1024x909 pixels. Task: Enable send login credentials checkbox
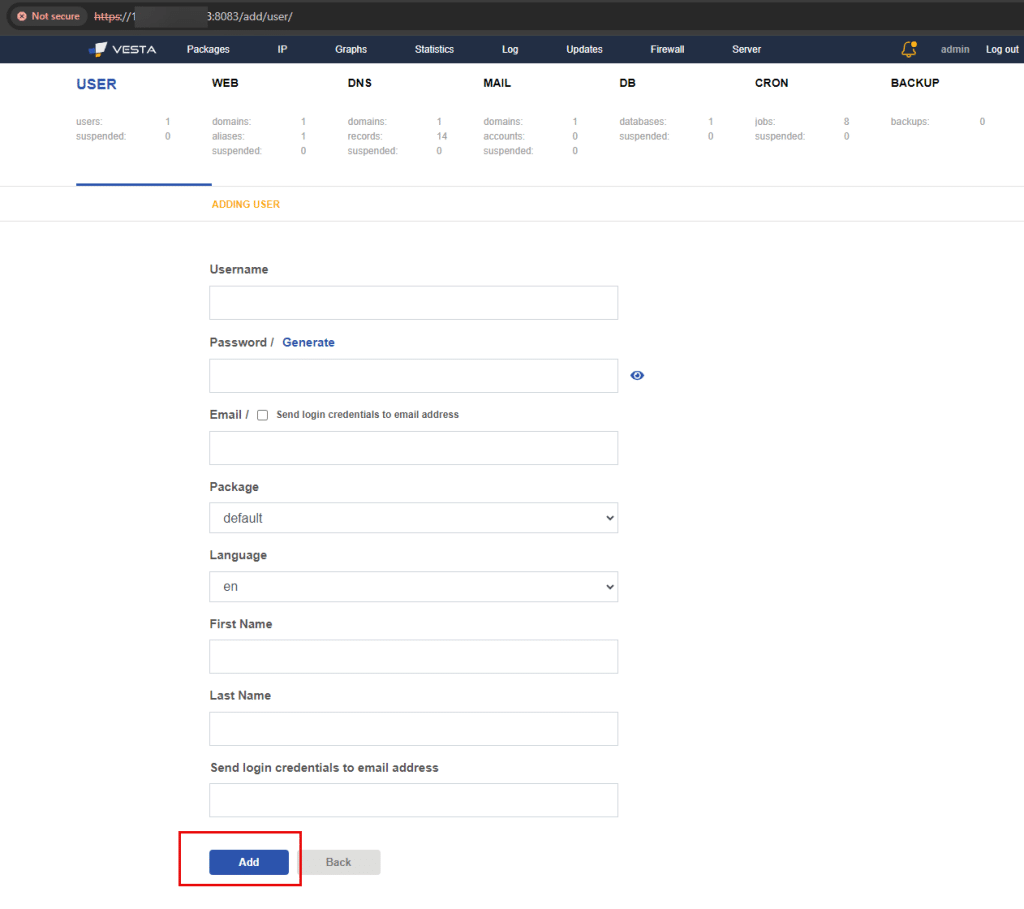tap(263, 415)
